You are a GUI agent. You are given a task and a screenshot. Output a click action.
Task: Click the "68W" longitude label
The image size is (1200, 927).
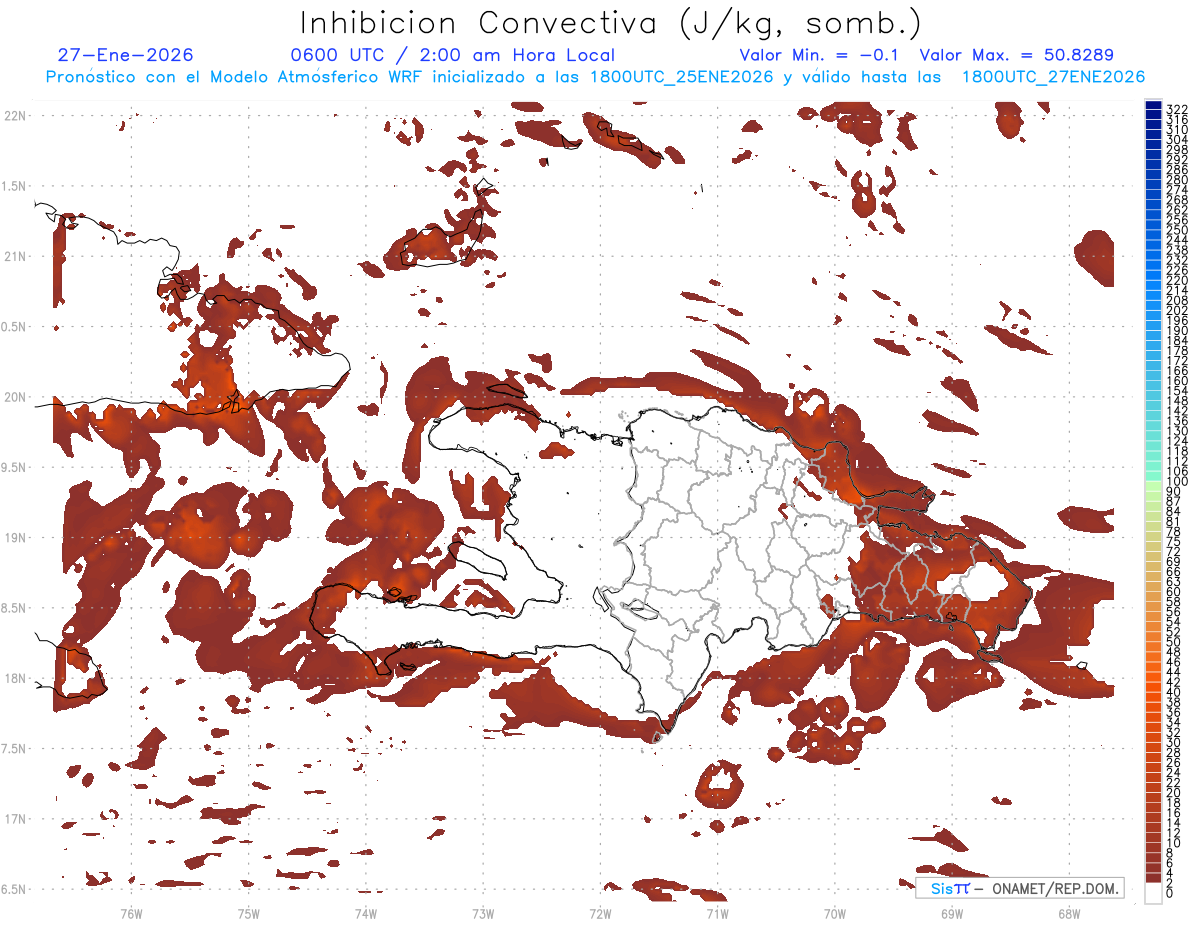pos(1068,913)
